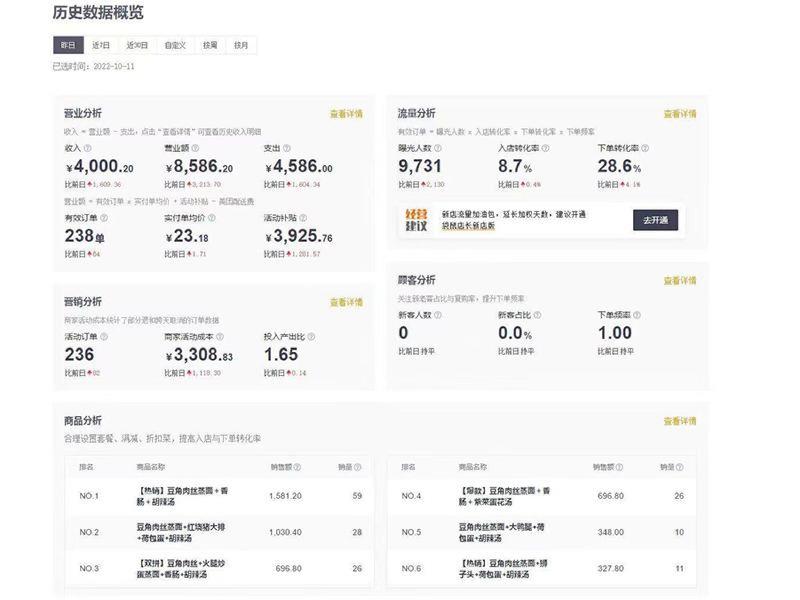The image size is (800, 600).
Task: Click question icon next to 有效订单
Action: tap(104, 218)
